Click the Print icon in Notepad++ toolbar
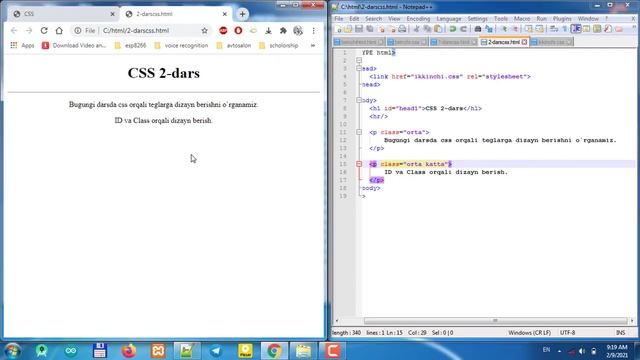 [x=402, y=29]
